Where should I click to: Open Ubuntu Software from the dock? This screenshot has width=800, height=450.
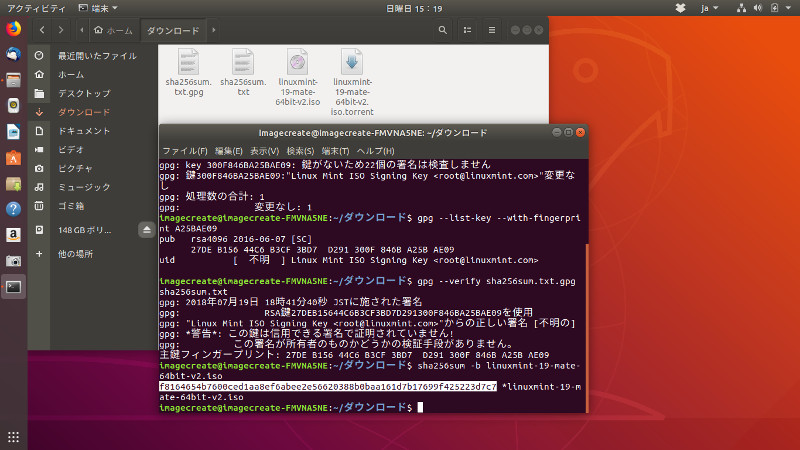13,158
